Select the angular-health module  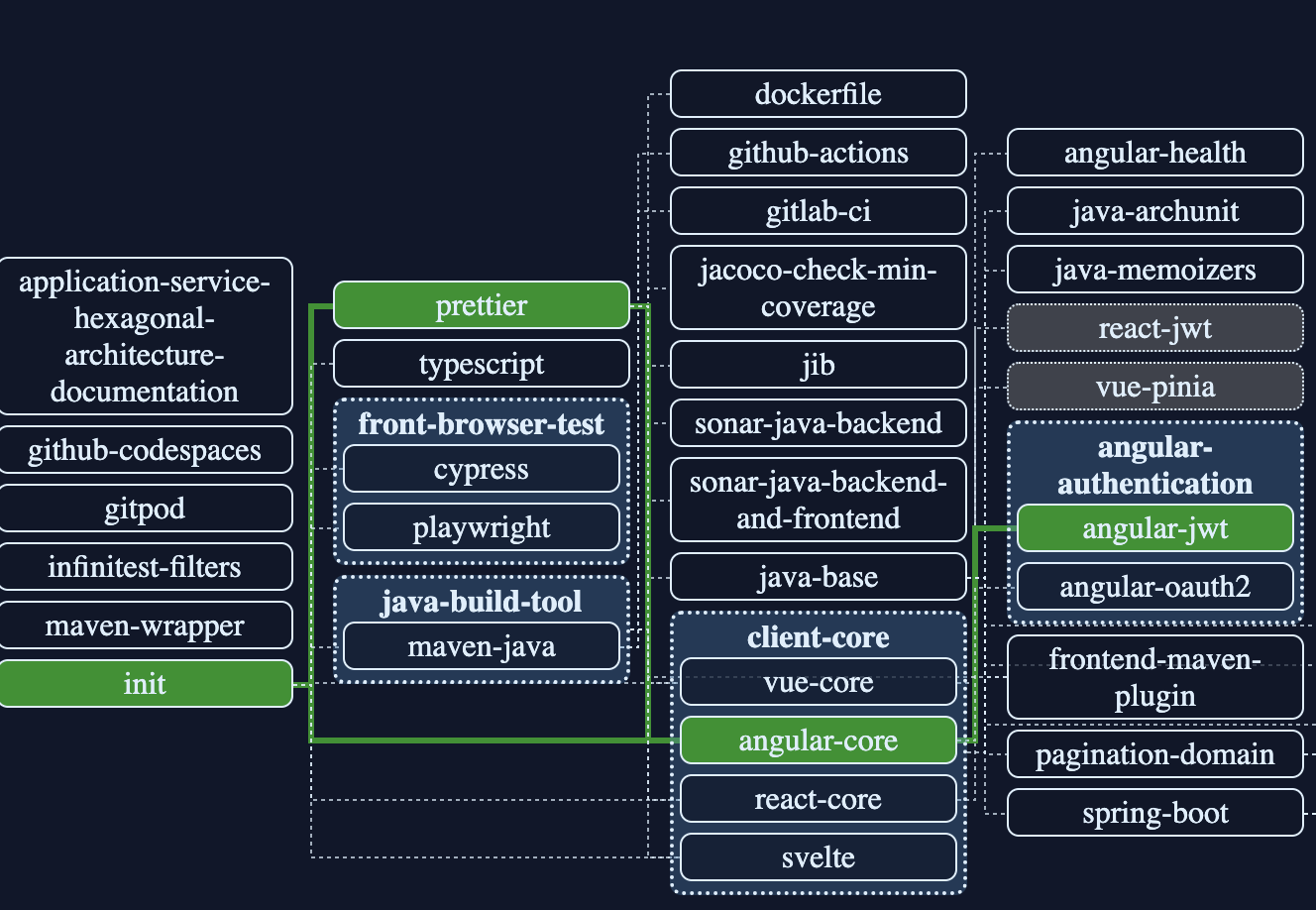click(x=1154, y=153)
